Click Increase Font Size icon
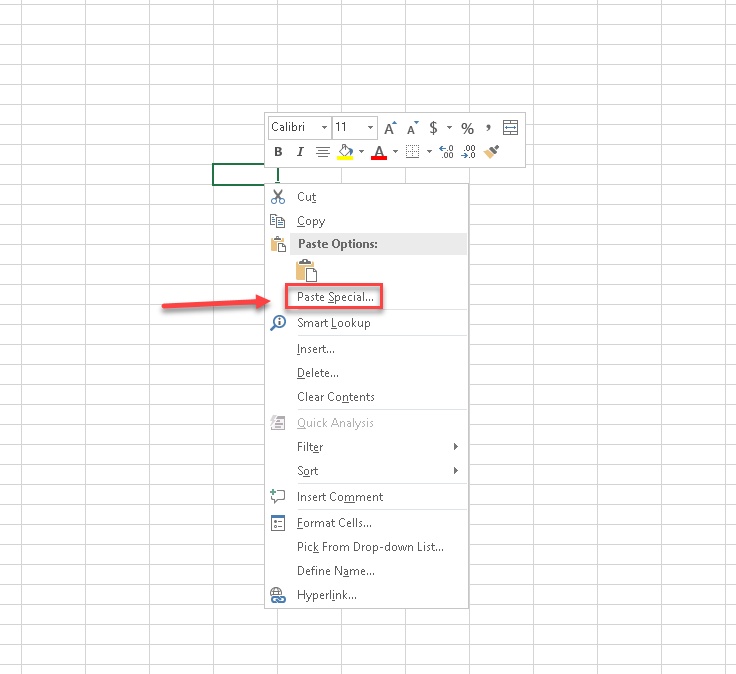This screenshot has height=674, width=736. click(390, 128)
